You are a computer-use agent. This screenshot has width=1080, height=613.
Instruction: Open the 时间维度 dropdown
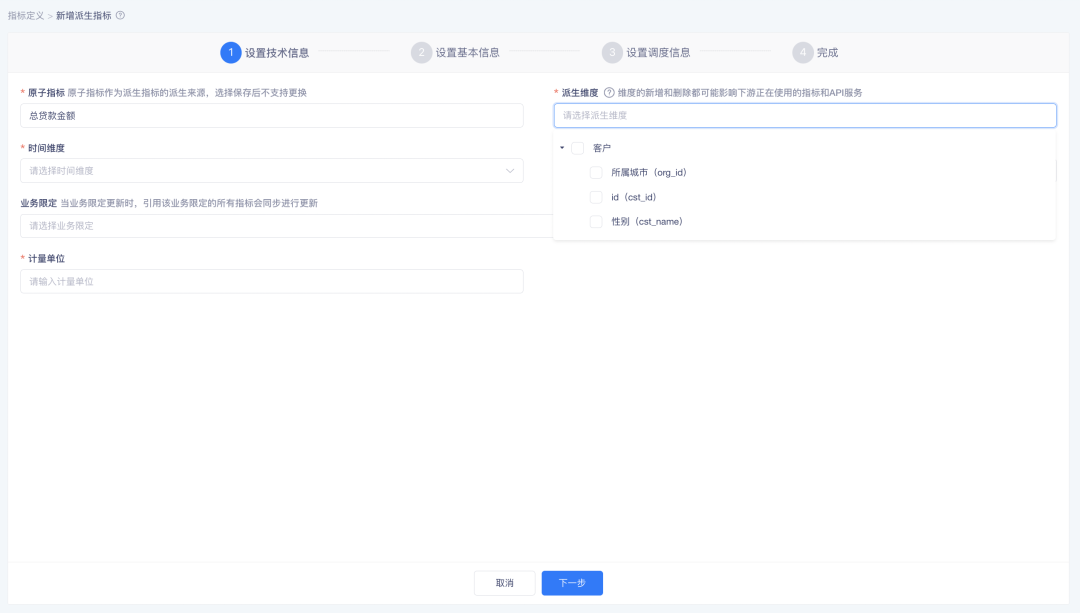coord(271,171)
